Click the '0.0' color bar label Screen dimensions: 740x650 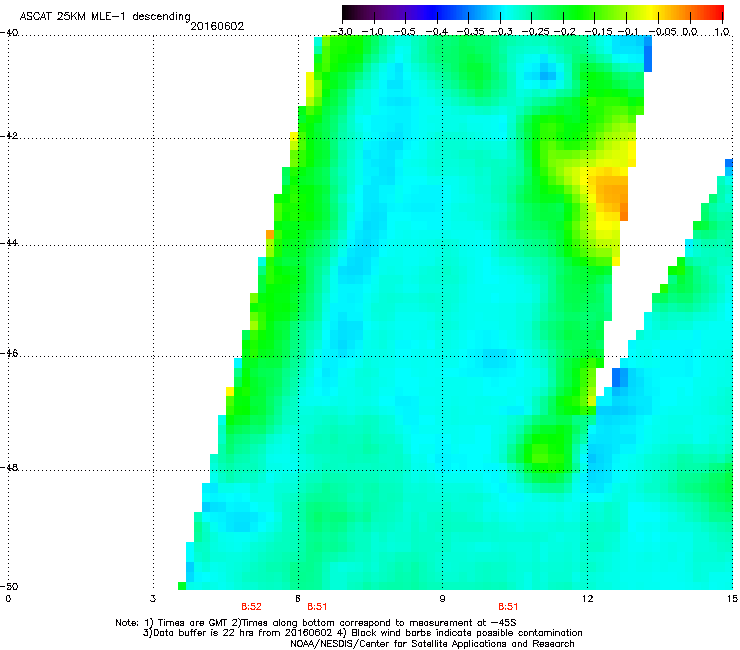tap(690, 32)
